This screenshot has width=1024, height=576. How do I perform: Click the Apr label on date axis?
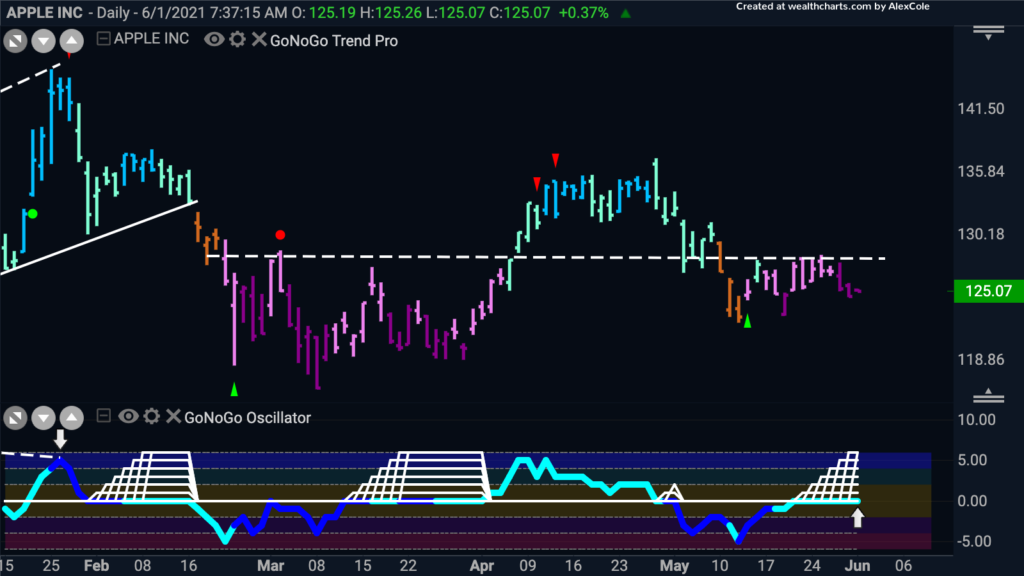tap(482, 566)
